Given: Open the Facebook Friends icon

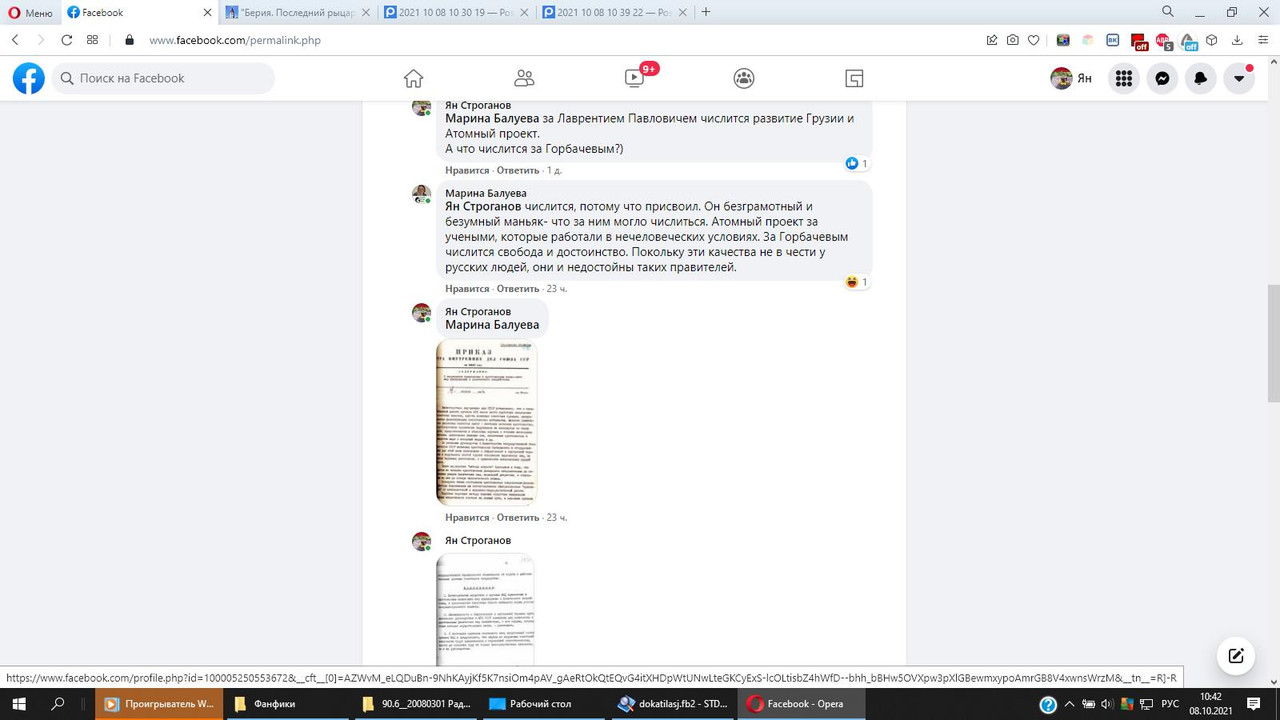Looking at the screenshot, I should click(524, 78).
